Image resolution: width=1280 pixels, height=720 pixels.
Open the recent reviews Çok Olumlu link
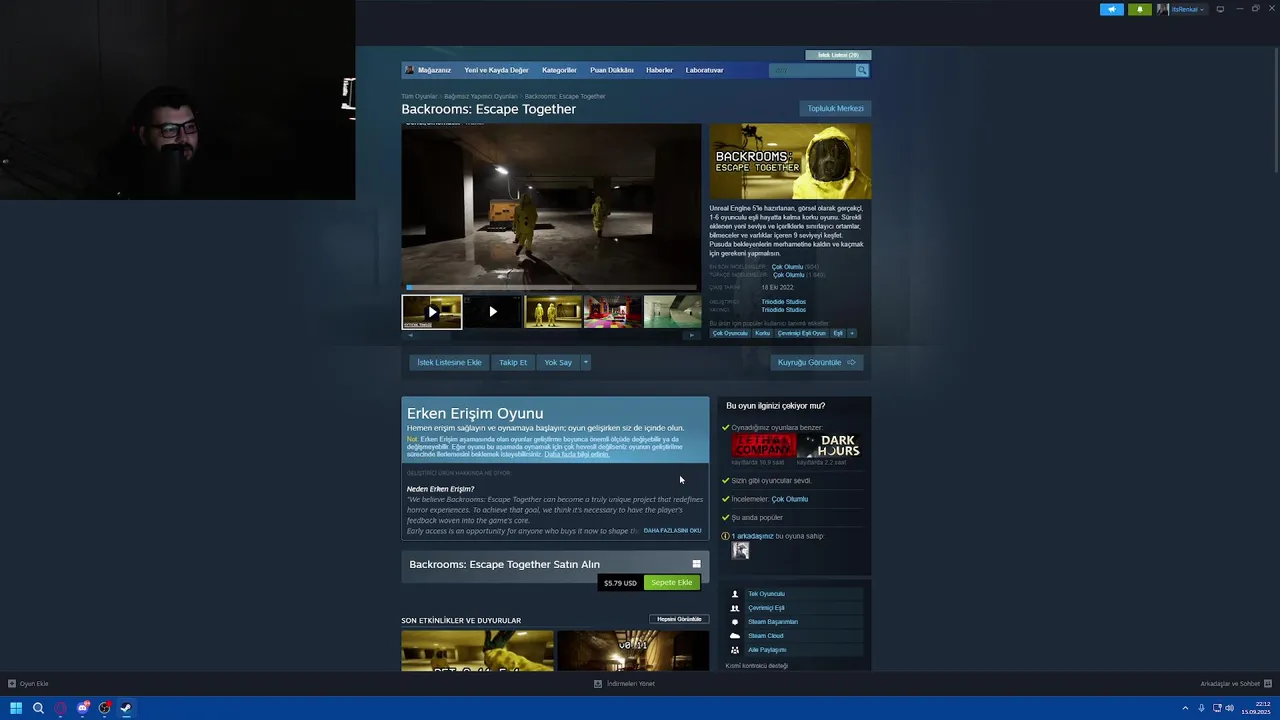coord(787,267)
